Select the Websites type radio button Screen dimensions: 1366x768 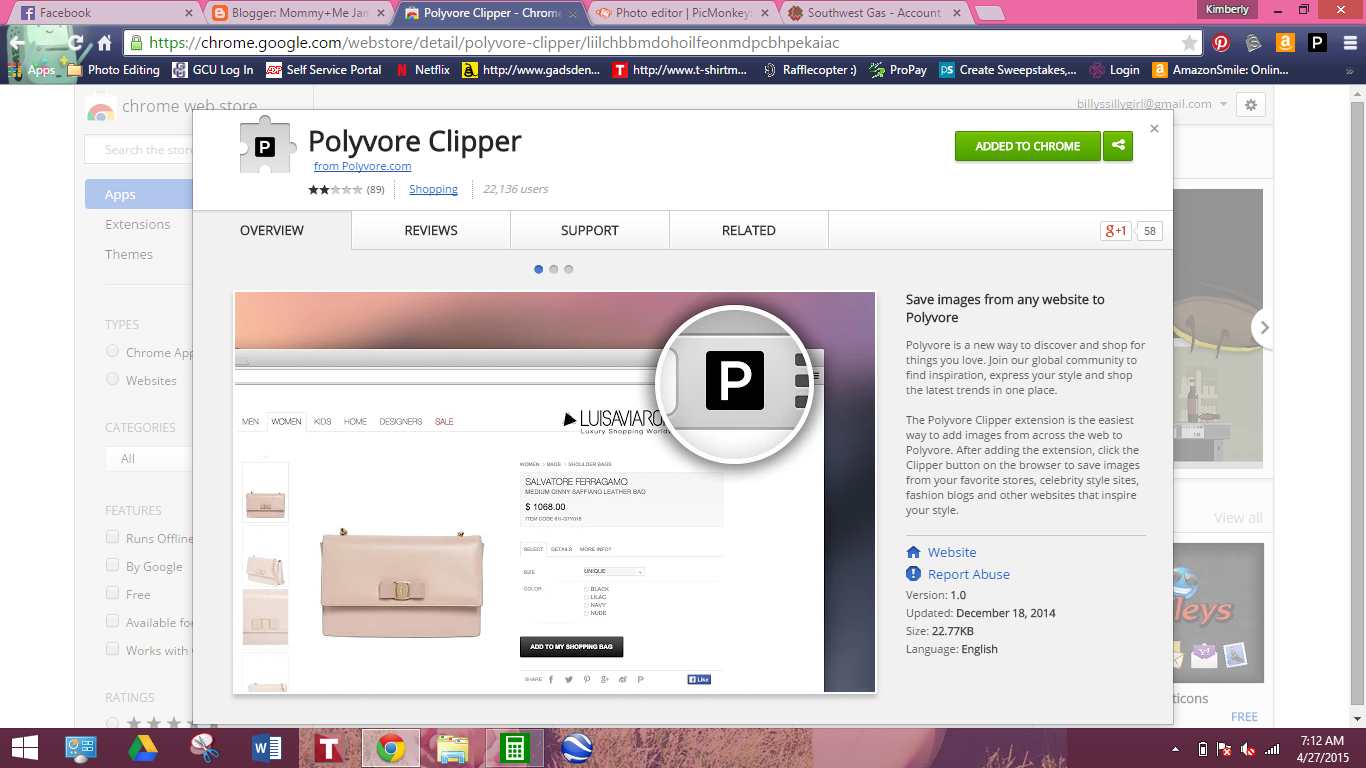coord(113,379)
